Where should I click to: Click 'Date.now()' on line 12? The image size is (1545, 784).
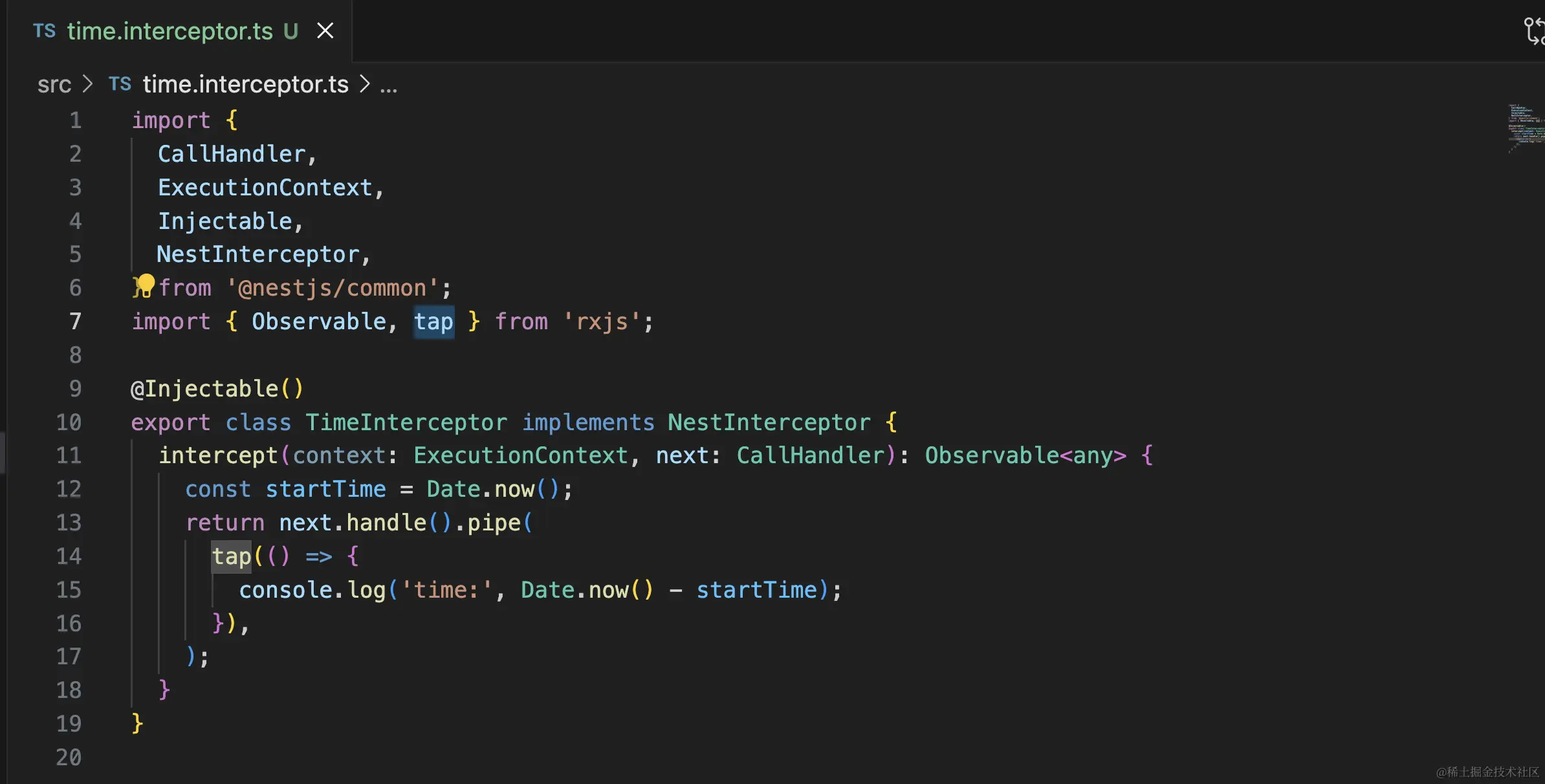(492, 489)
